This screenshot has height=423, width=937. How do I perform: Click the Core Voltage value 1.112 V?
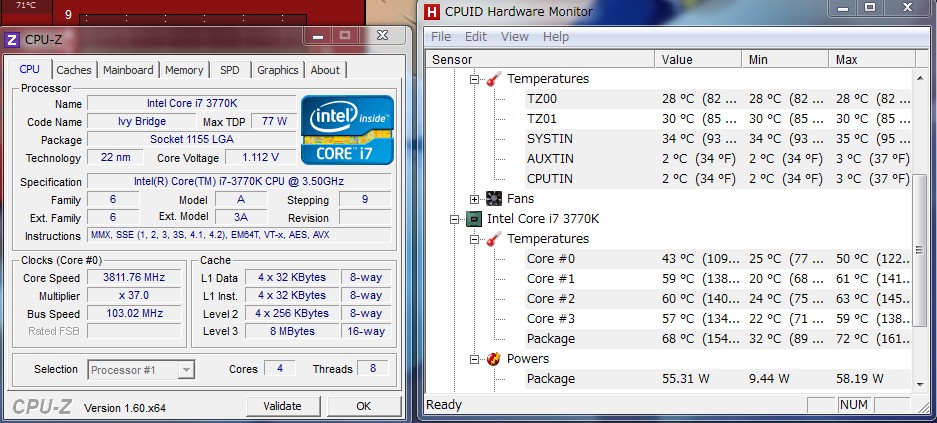coord(260,158)
